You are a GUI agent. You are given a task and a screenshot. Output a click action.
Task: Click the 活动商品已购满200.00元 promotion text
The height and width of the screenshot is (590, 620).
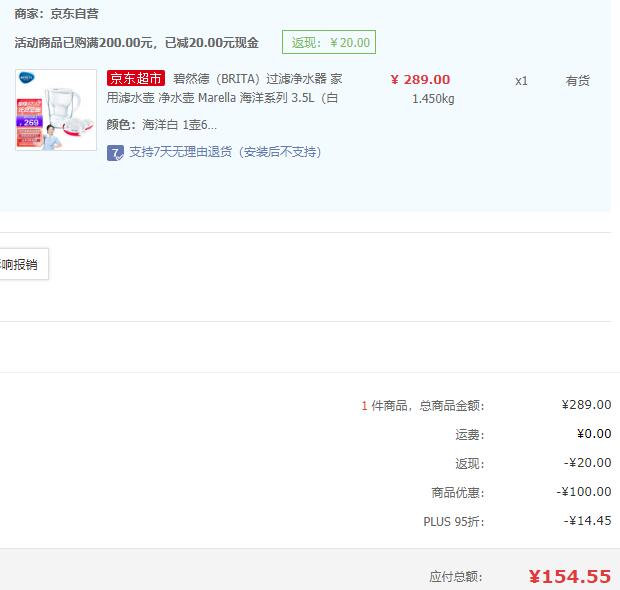(x=137, y=42)
